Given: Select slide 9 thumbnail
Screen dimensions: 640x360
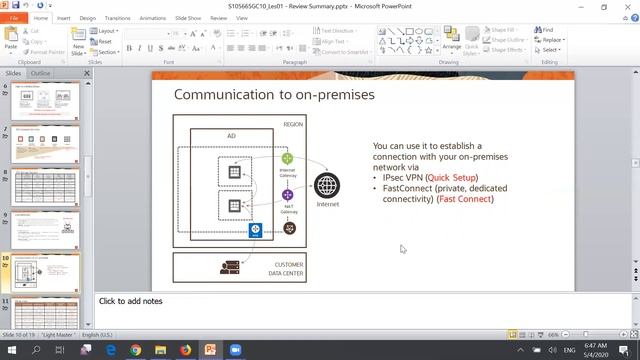Looking at the screenshot, I should [45, 230].
